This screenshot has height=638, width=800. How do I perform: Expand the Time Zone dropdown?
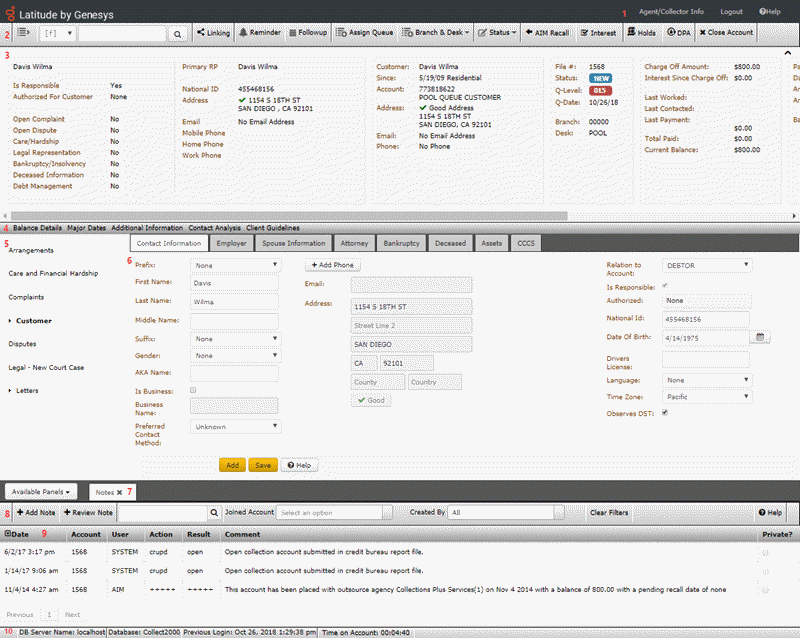pos(705,396)
